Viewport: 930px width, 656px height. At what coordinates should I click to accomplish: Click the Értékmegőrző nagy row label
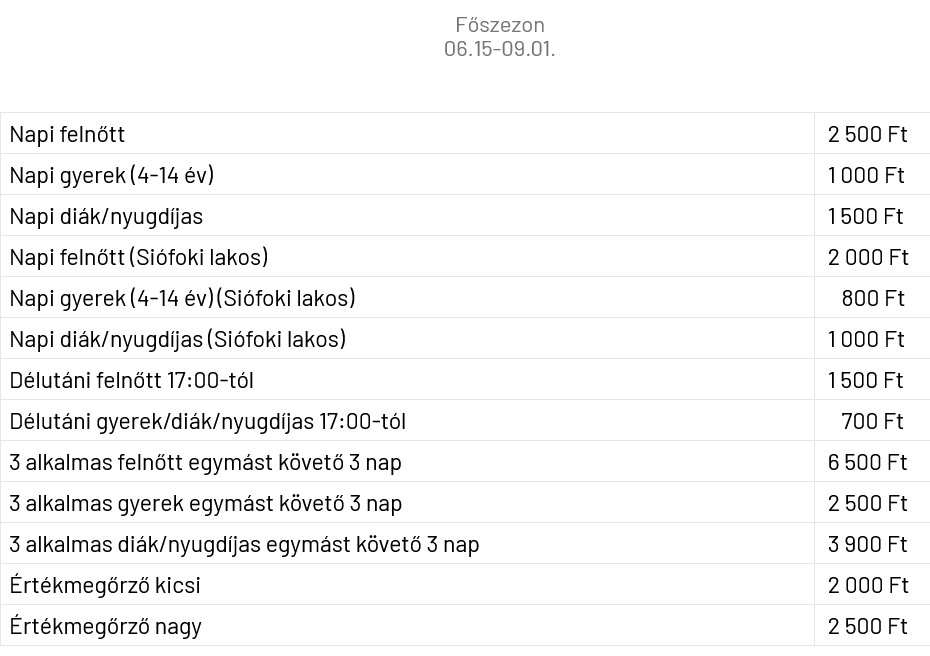point(106,626)
